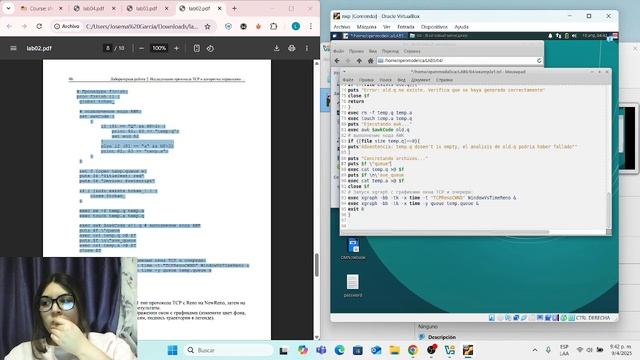
Task: Open Microsoft Edge from taskbar
Action: click(x=340, y=350)
